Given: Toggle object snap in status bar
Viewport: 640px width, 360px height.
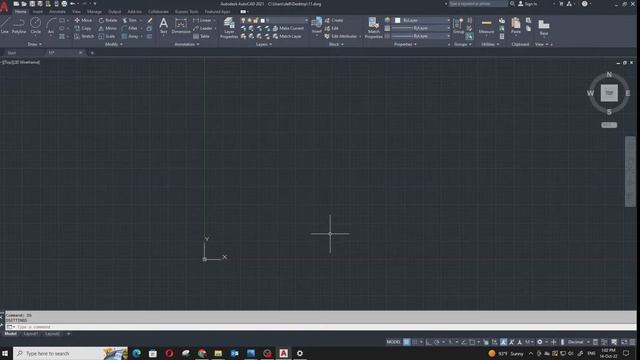Looking at the screenshot, I should pyautogui.click(x=472, y=342).
